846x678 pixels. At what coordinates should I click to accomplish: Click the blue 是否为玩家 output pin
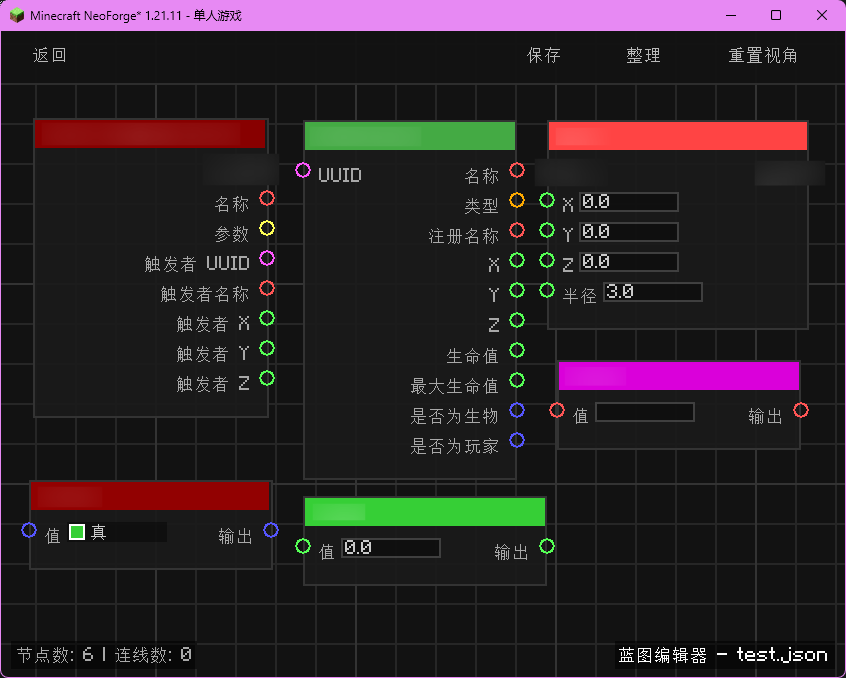pyautogui.click(x=517, y=440)
